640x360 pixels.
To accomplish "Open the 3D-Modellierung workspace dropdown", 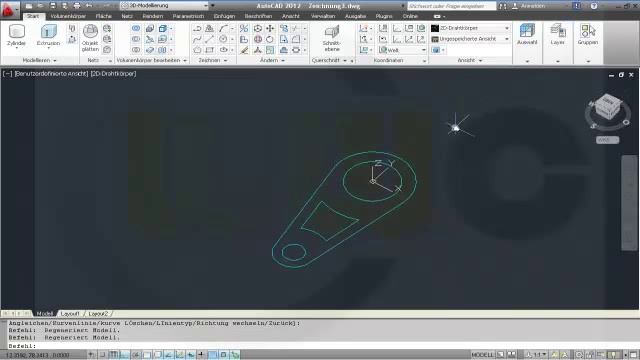I will coord(165,6).
